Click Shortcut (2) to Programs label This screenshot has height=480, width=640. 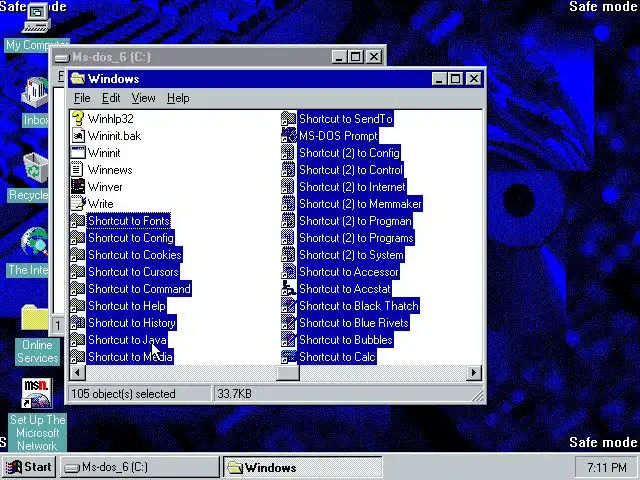pos(356,238)
